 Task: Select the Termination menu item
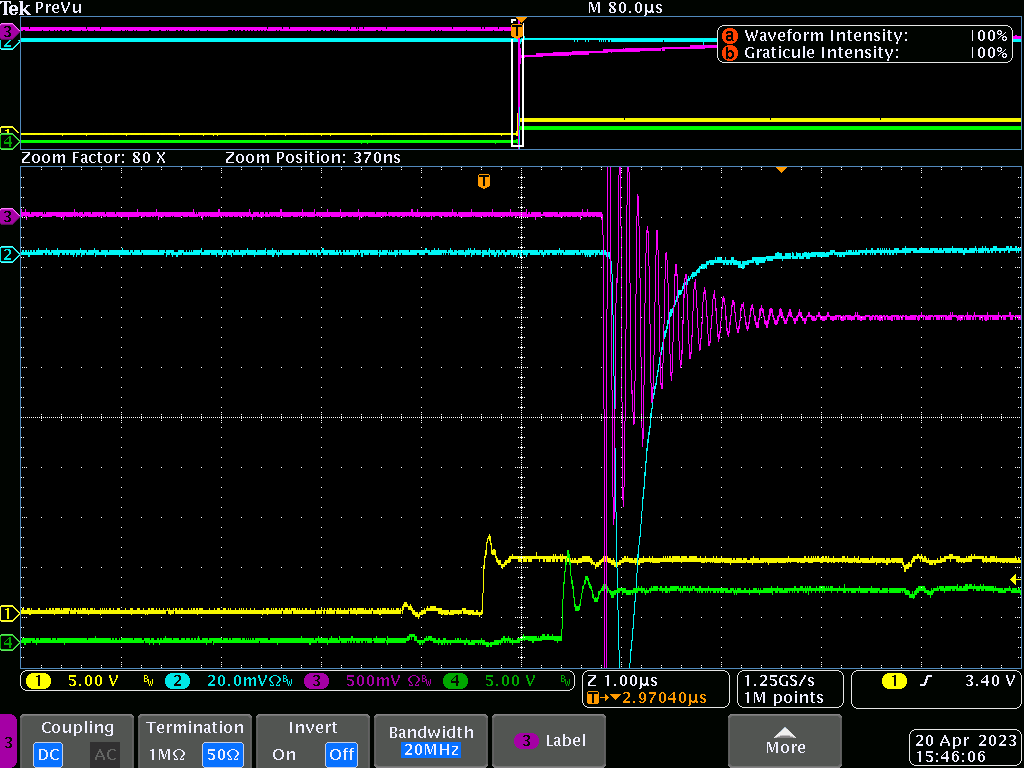(x=194, y=728)
